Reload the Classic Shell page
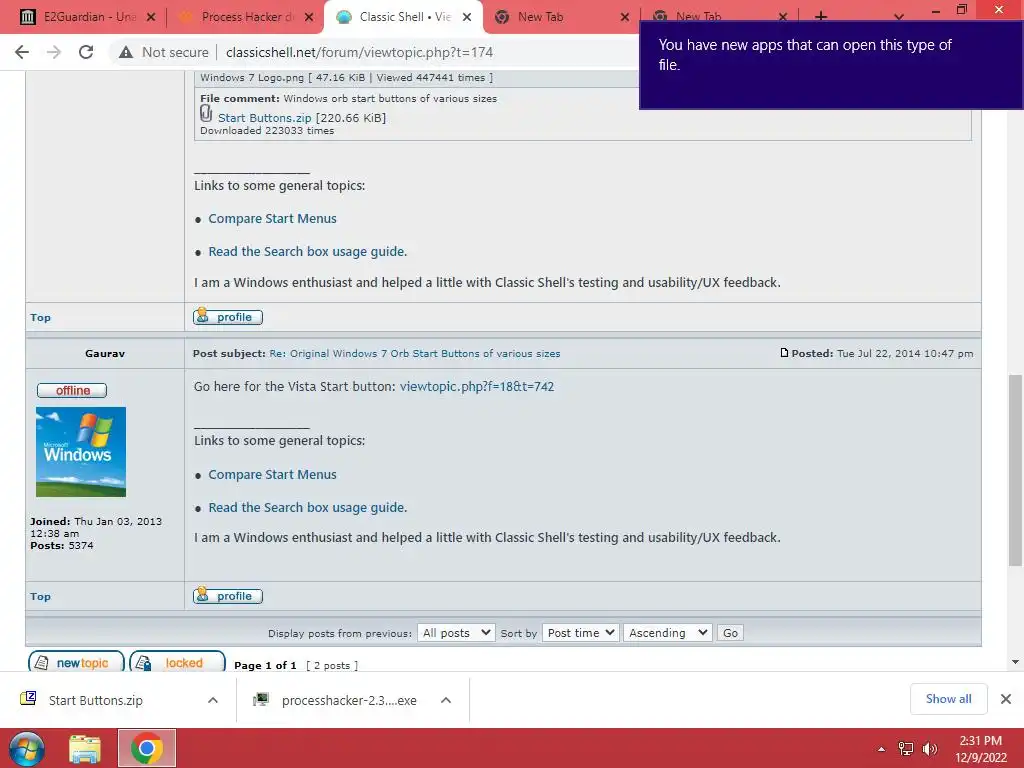This screenshot has height=768, width=1024. click(x=86, y=52)
